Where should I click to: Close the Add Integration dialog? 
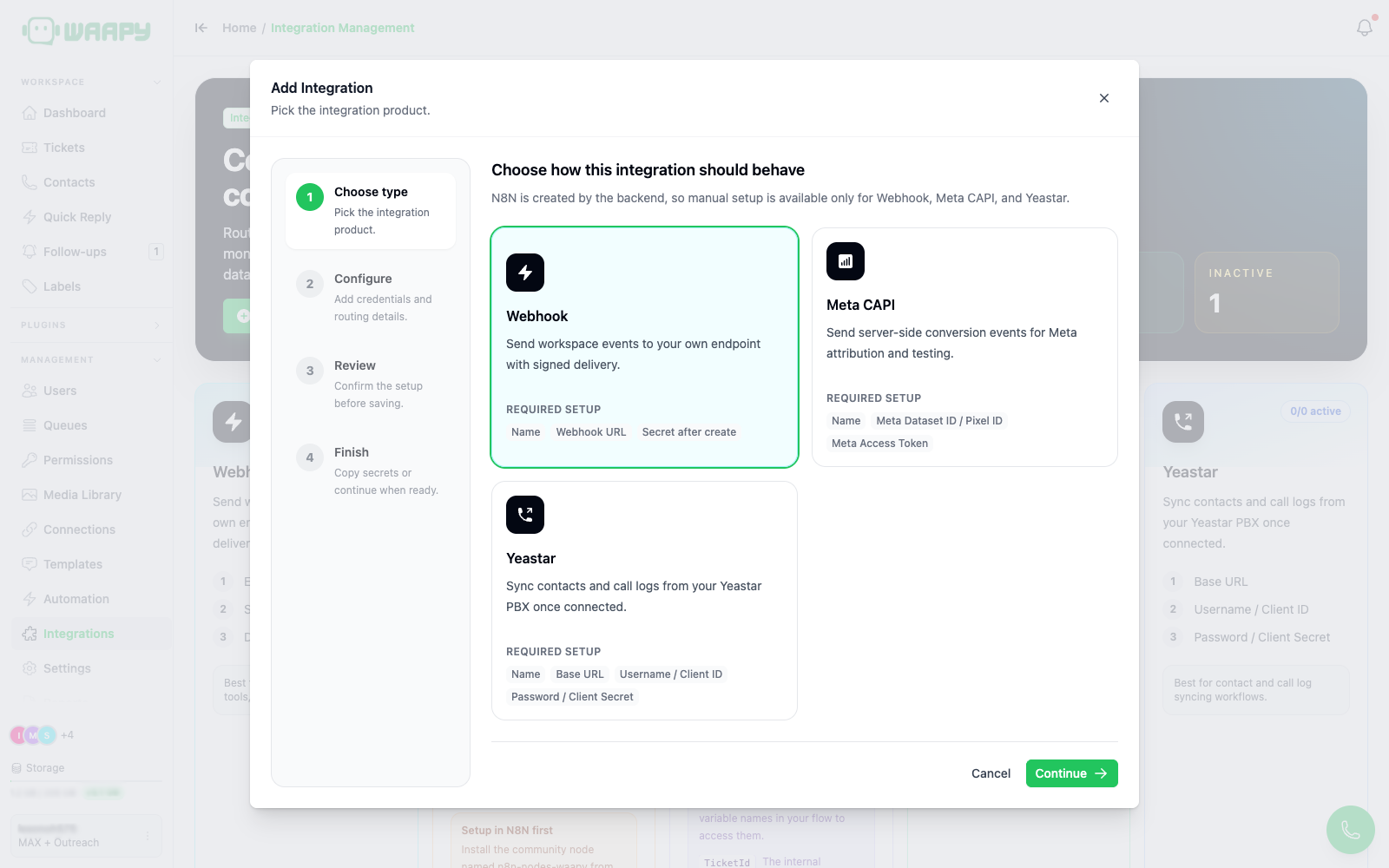coord(1104,98)
